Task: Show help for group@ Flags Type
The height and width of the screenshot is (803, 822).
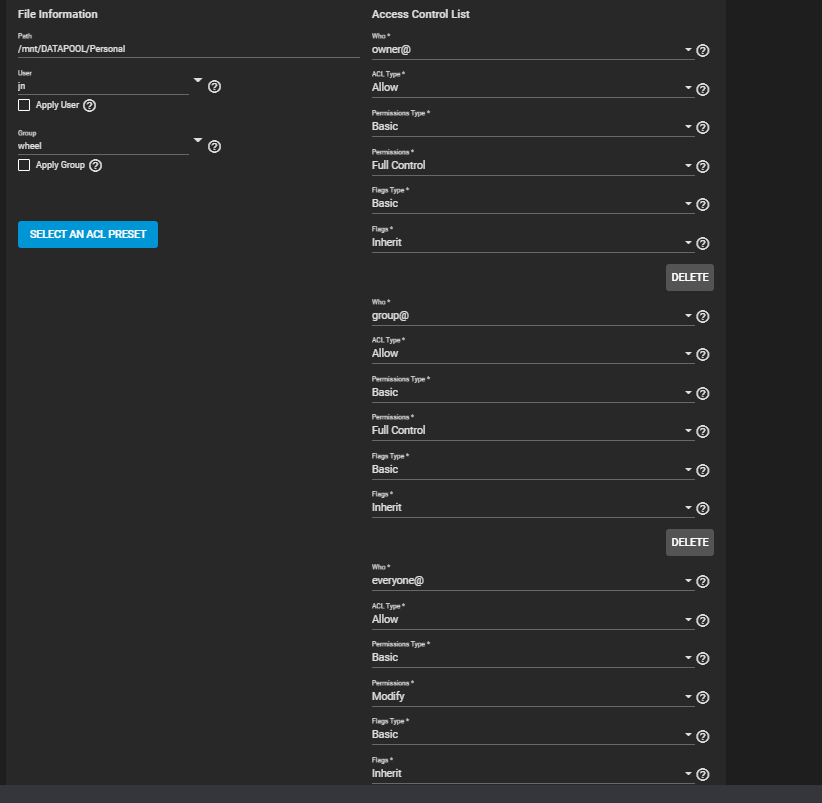Action: point(702,471)
